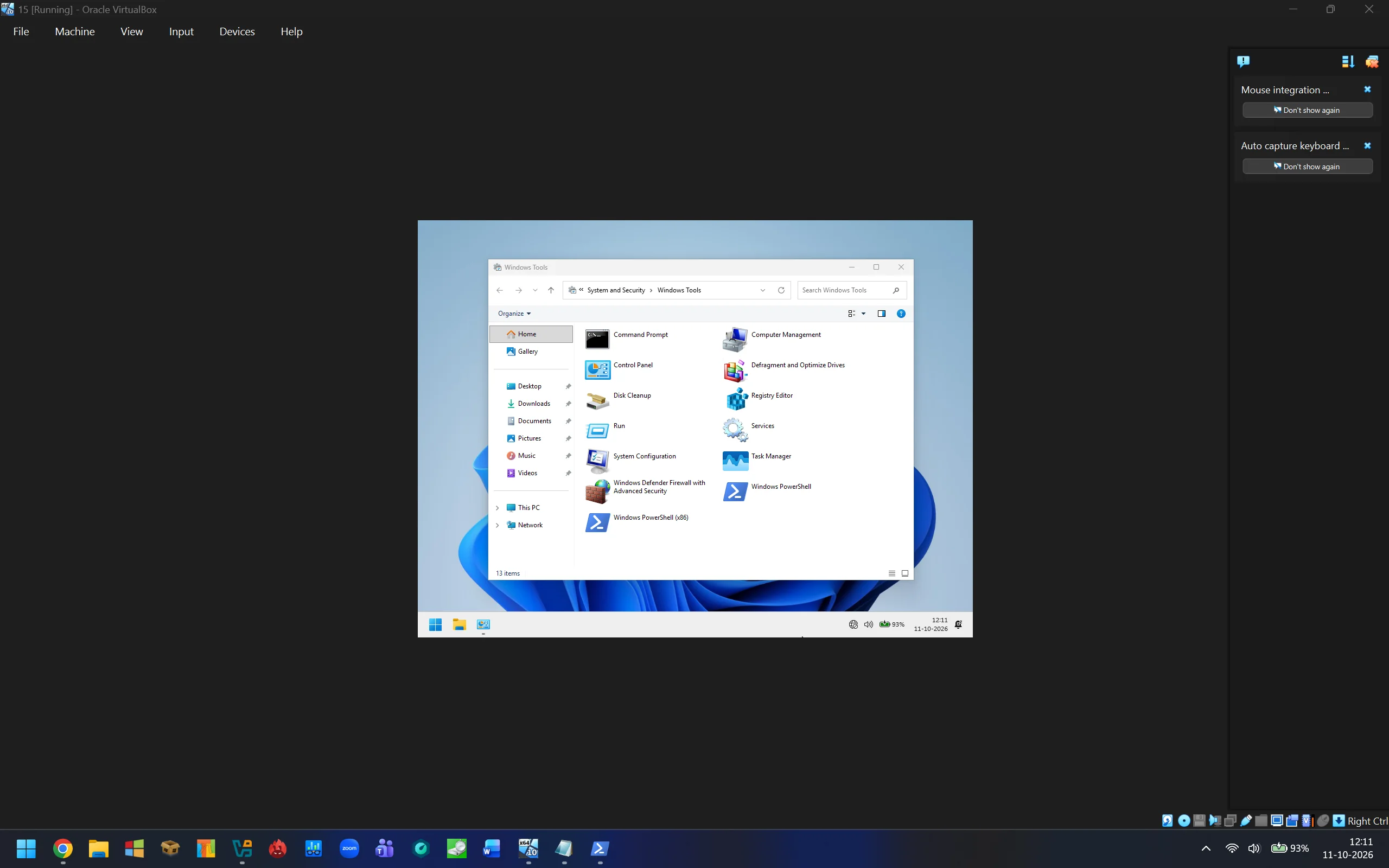Open VirtualBox View menu

pos(131,31)
